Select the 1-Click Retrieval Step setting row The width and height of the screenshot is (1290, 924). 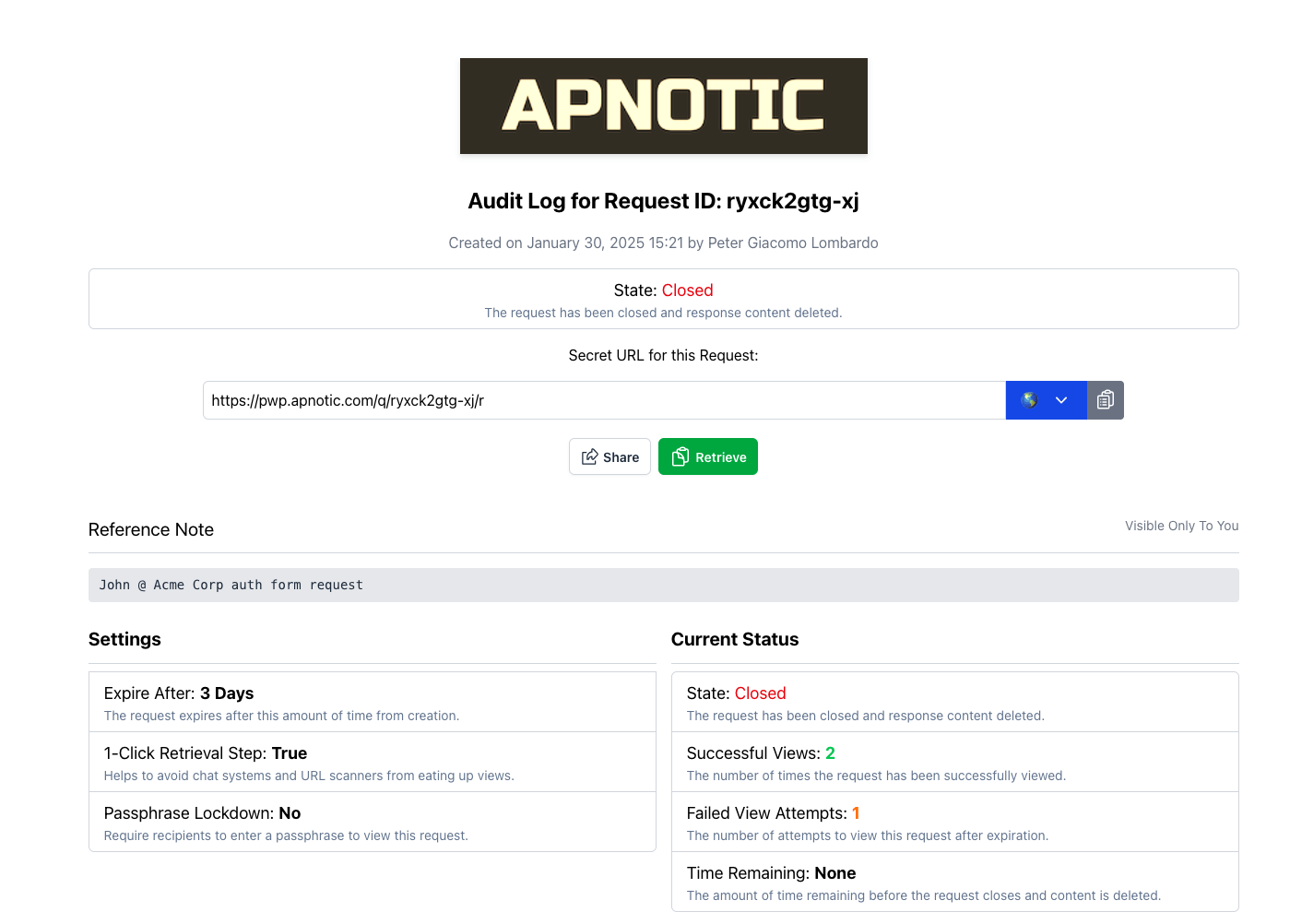coord(372,763)
